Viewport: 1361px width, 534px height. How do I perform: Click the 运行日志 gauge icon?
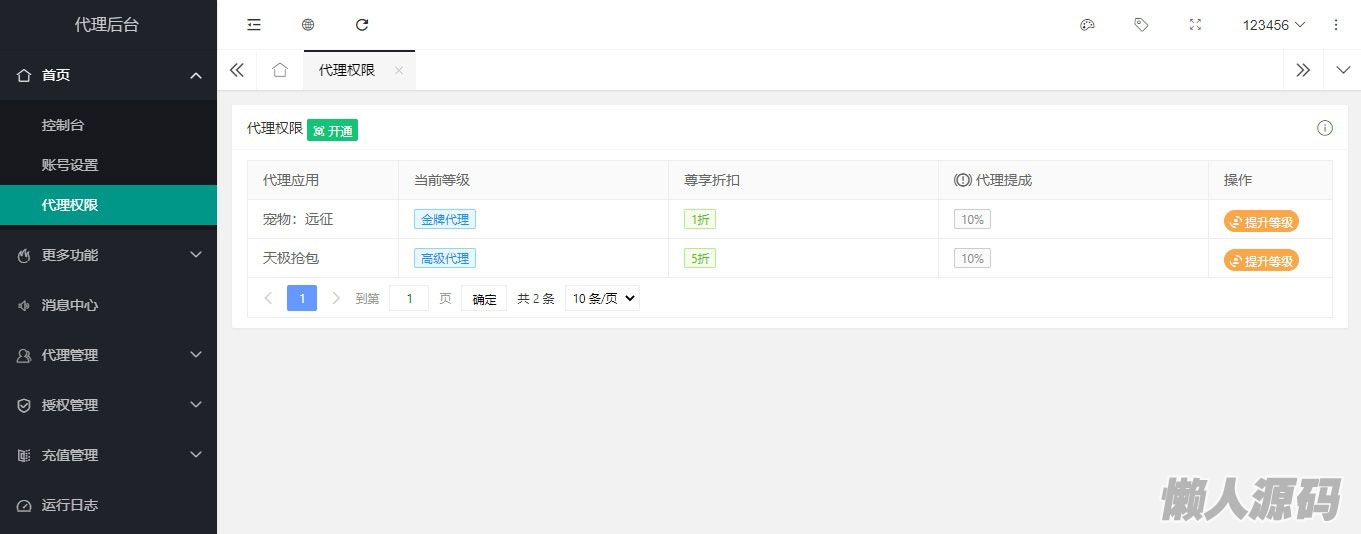coord(24,505)
